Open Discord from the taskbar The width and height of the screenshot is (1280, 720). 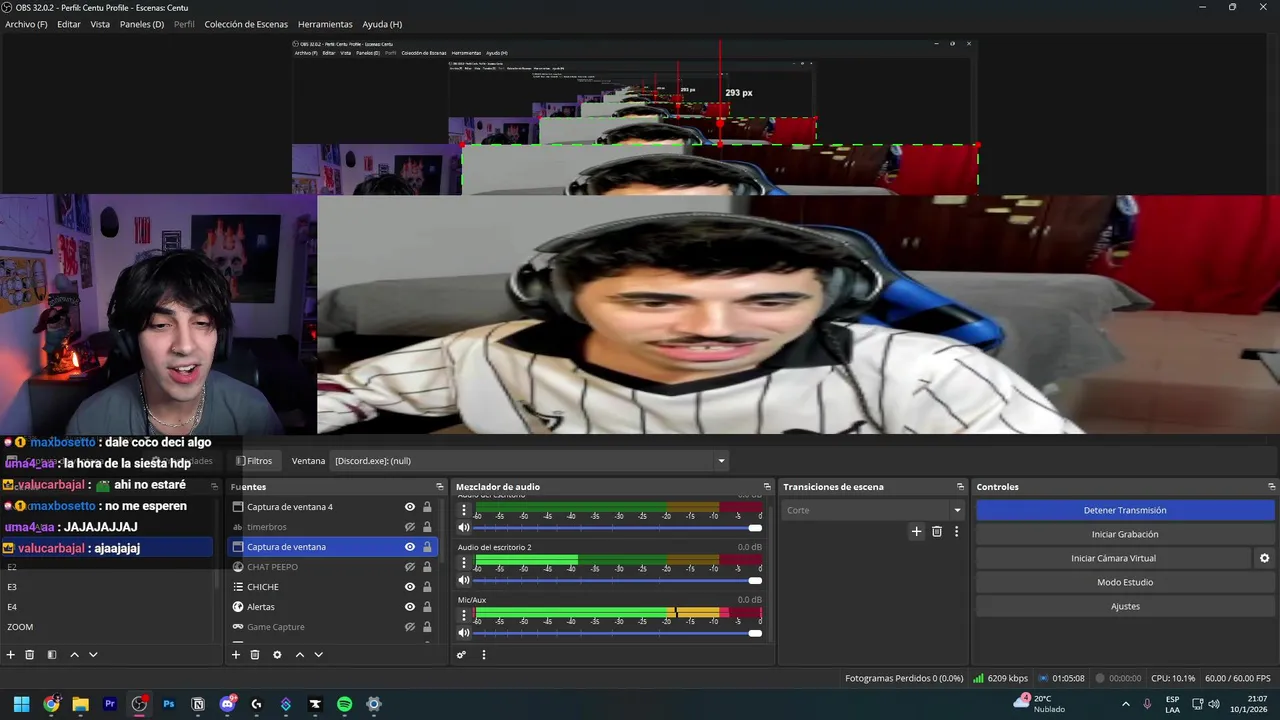227,704
